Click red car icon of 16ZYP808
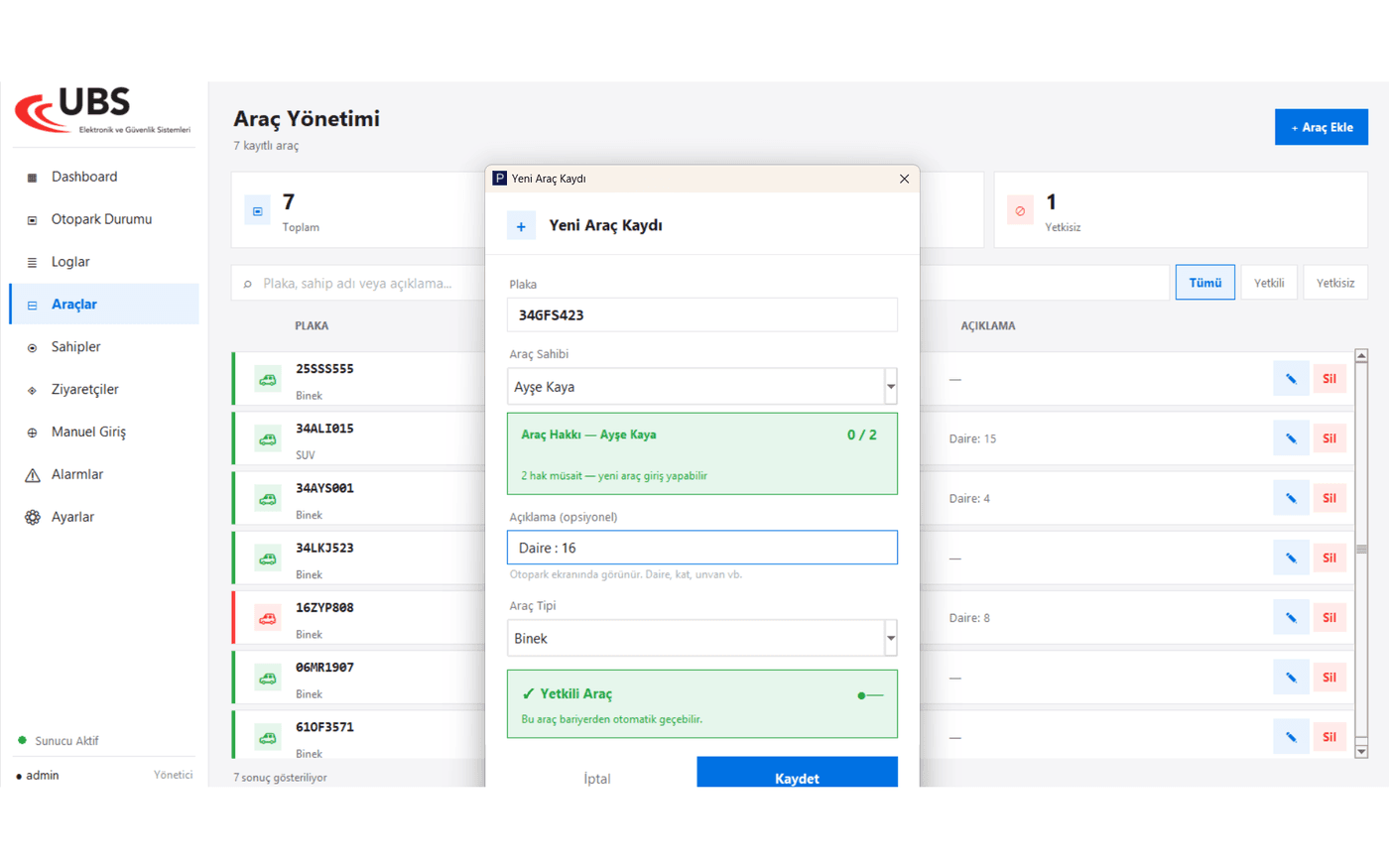 tap(268, 618)
